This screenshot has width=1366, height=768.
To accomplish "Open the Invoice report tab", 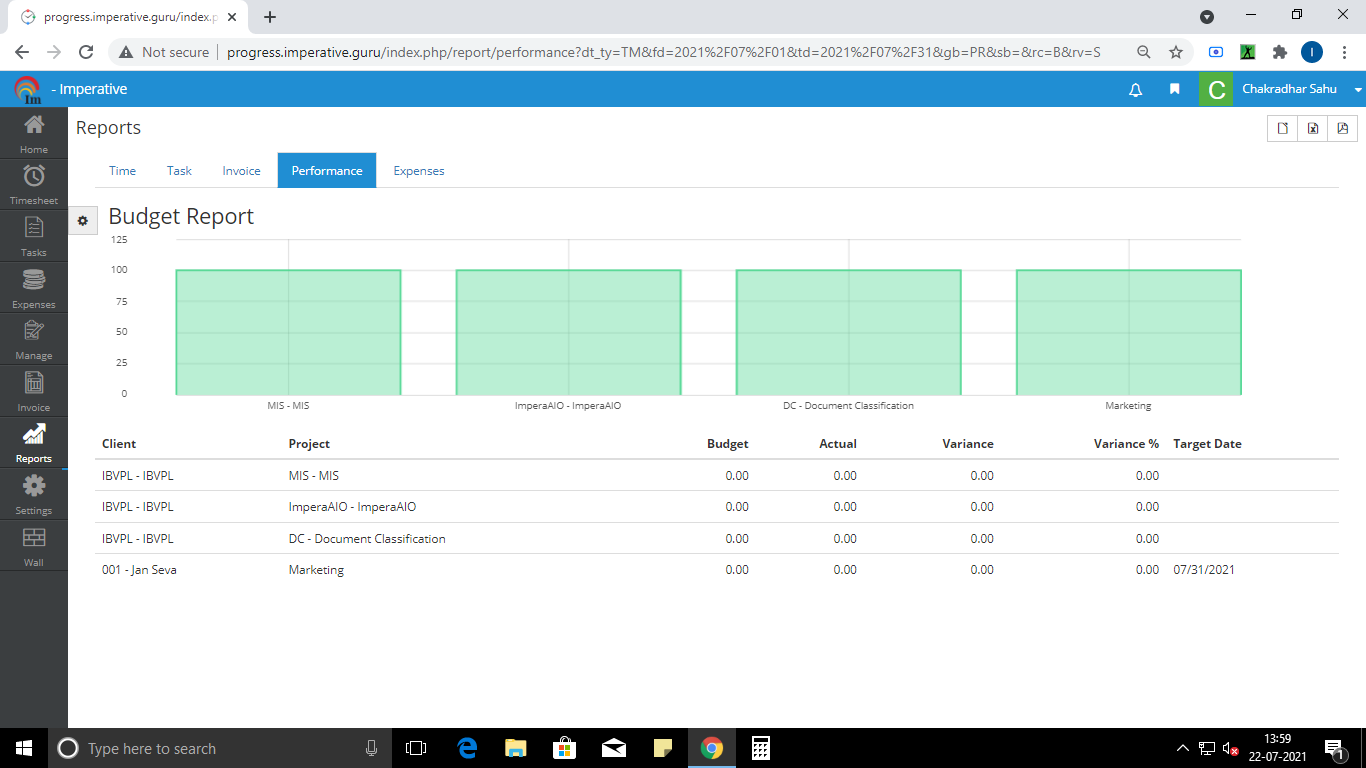I will (x=241, y=171).
